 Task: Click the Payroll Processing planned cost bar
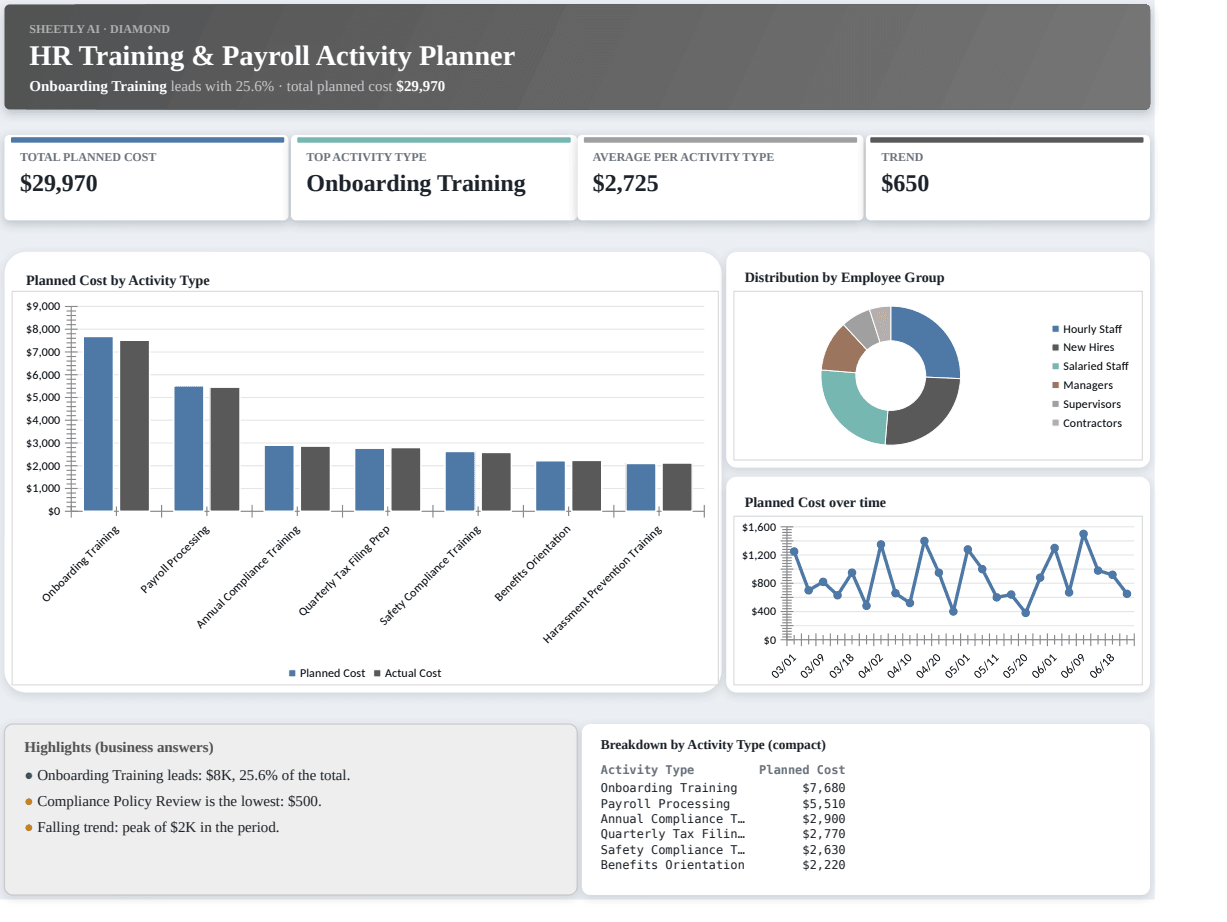click(x=189, y=449)
